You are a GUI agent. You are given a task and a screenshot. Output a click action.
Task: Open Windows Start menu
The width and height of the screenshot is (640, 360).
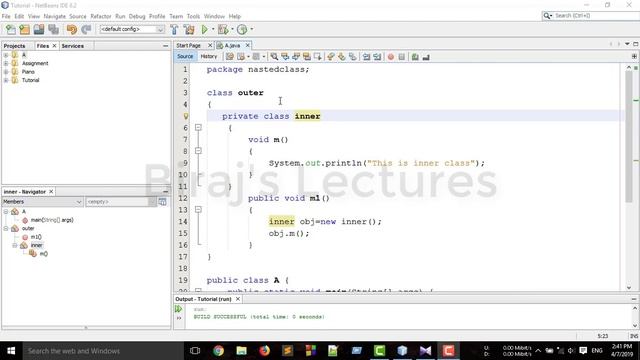point(11,351)
